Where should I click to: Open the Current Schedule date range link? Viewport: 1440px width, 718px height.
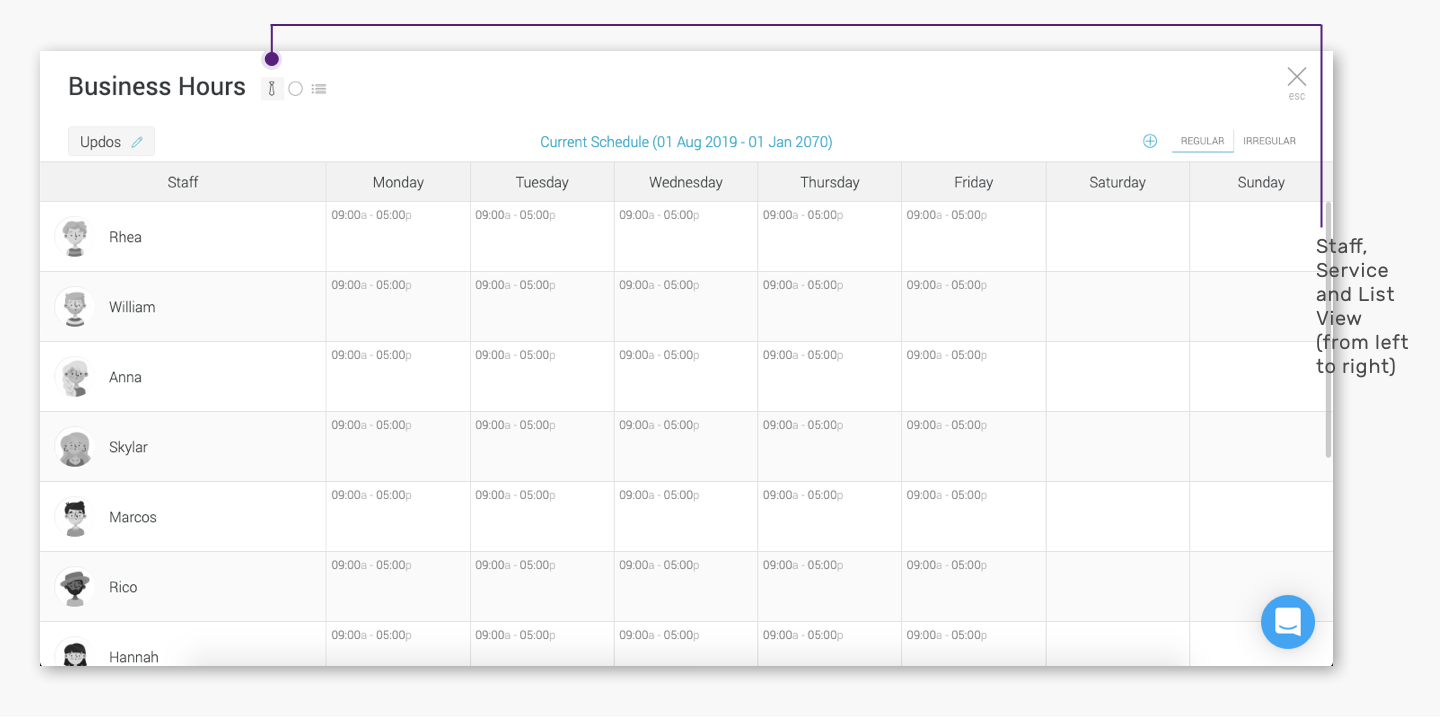686,142
